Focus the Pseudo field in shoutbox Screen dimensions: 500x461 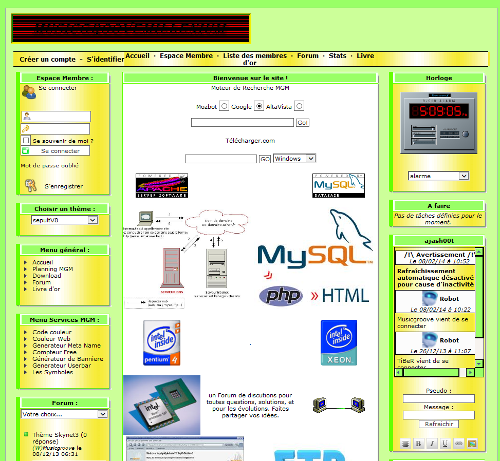point(439,398)
